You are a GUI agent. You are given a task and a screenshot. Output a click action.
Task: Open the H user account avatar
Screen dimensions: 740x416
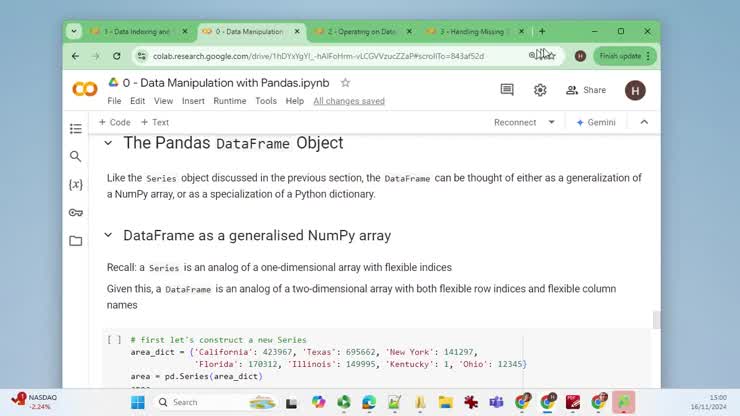(635, 90)
